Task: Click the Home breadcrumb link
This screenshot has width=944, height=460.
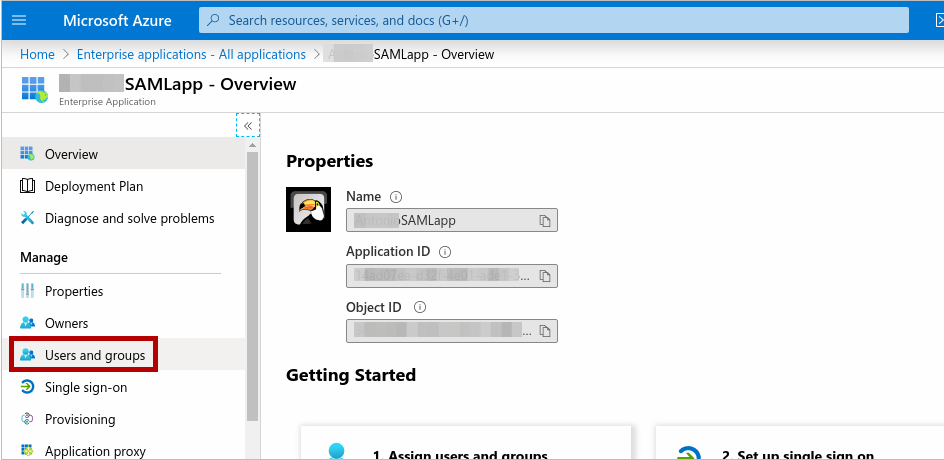Action: pyautogui.click(x=37, y=54)
